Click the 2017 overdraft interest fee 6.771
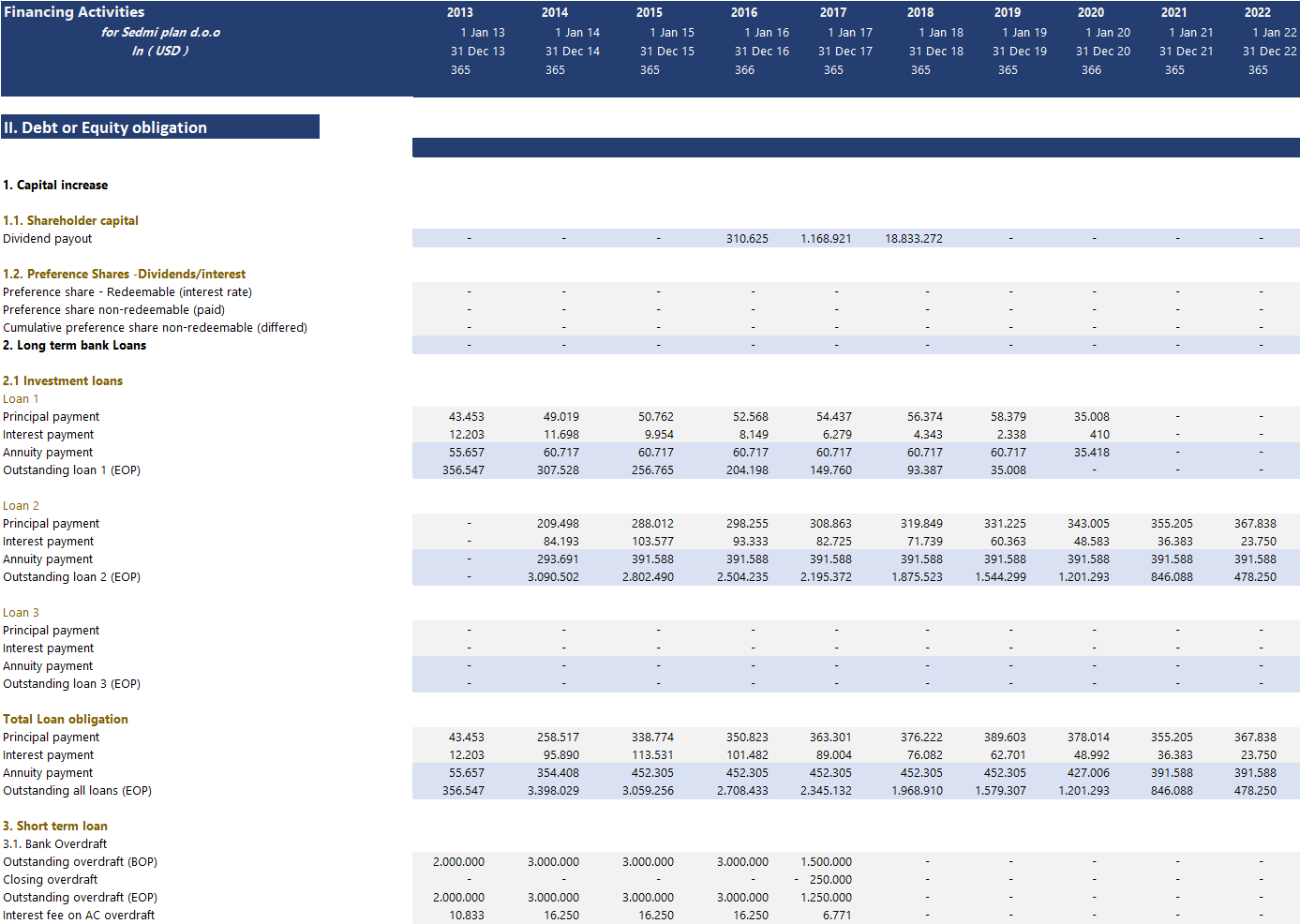1300x924 pixels. click(836, 916)
